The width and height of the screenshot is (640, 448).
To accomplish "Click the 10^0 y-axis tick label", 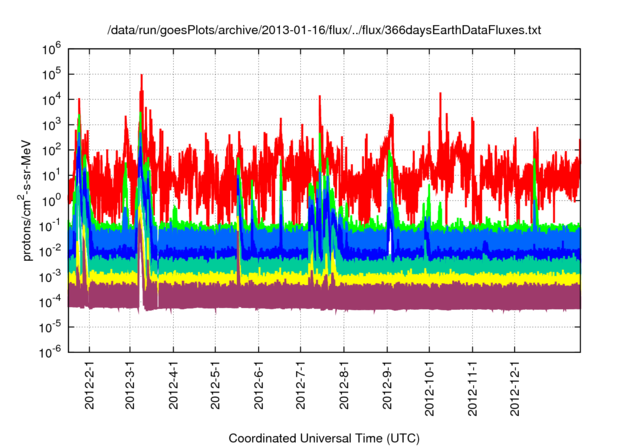I will 51,201.
